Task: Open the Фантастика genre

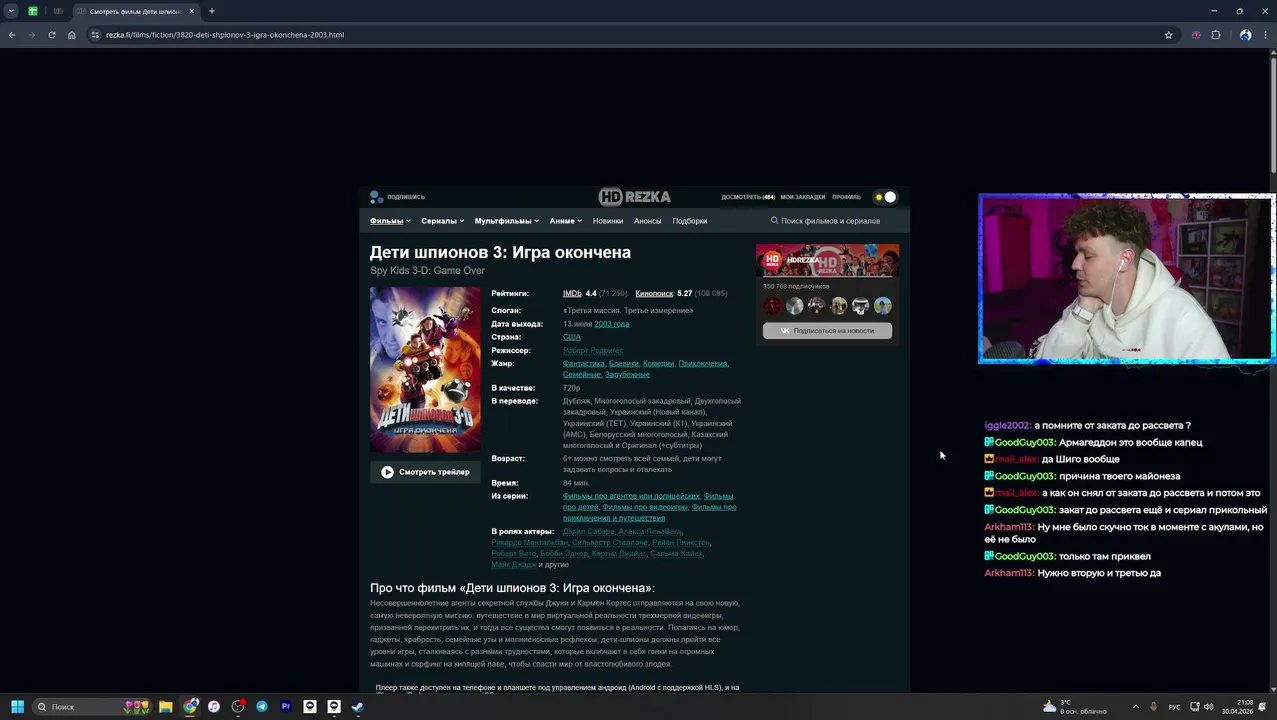Action: point(584,364)
